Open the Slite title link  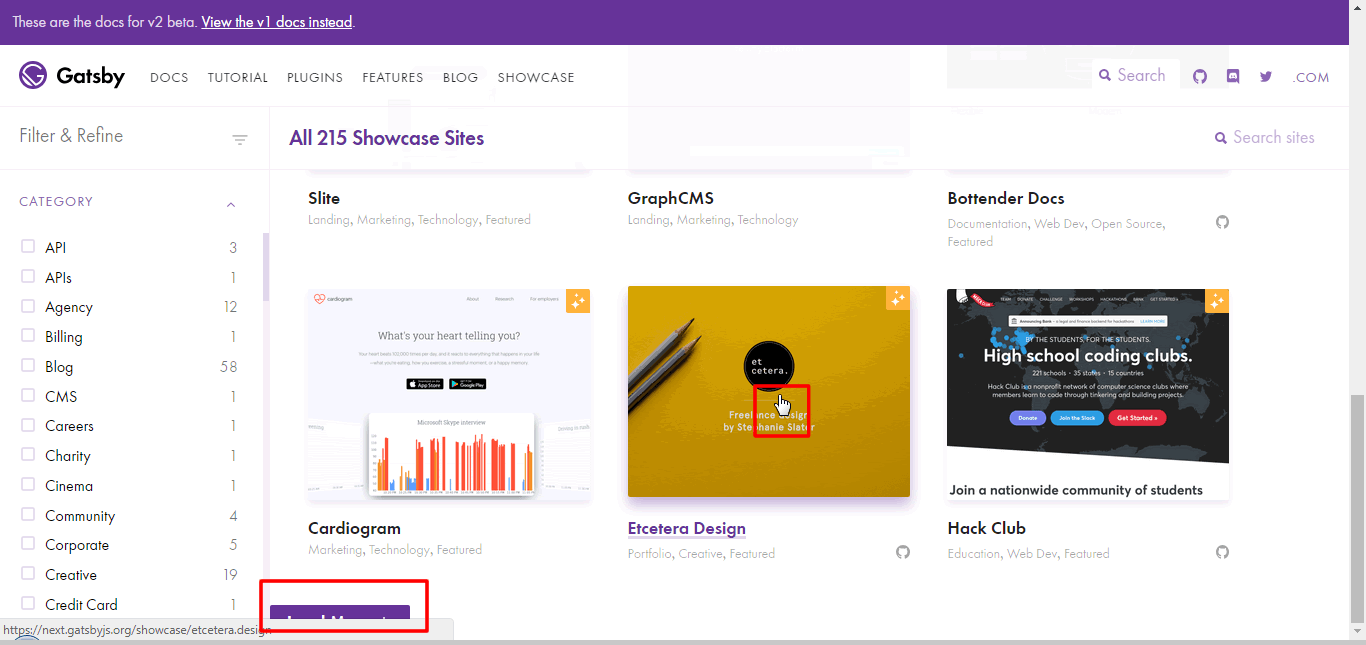pos(324,198)
